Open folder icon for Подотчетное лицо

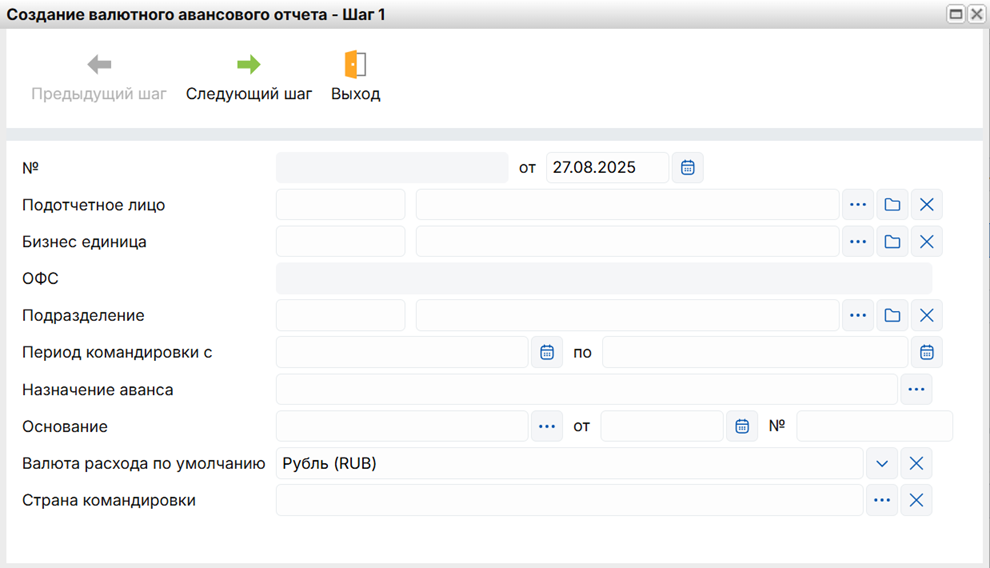pyautogui.click(x=892, y=205)
